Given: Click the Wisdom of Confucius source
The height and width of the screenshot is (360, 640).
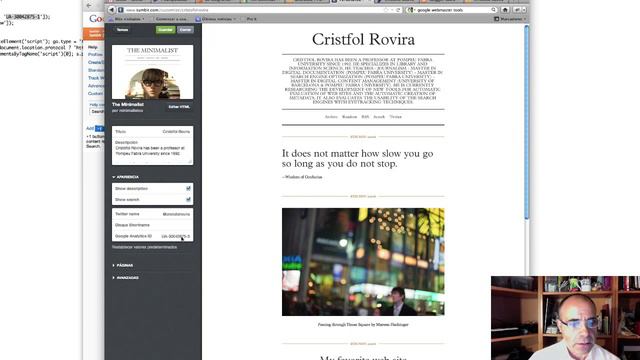Looking at the screenshot, I should [302, 177].
